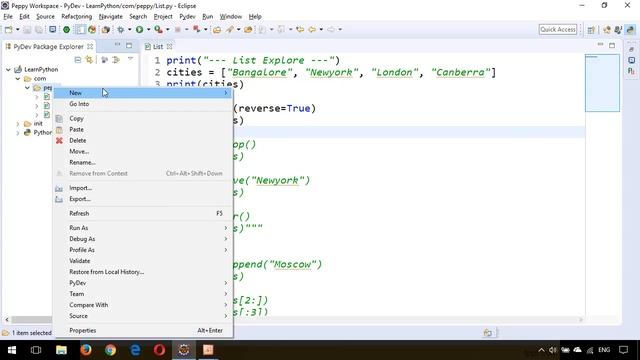Screen dimensions: 640x360
Task: Open Debug As submenu
Action: pyautogui.click(x=143, y=239)
